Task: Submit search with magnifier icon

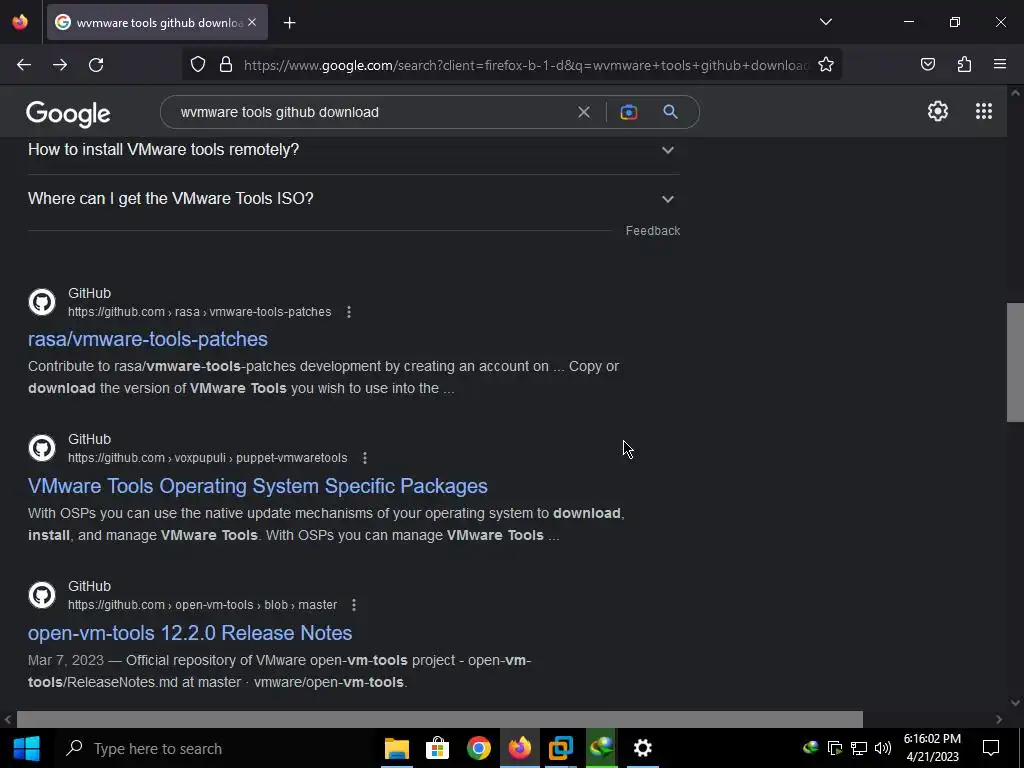Action: (x=670, y=112)
